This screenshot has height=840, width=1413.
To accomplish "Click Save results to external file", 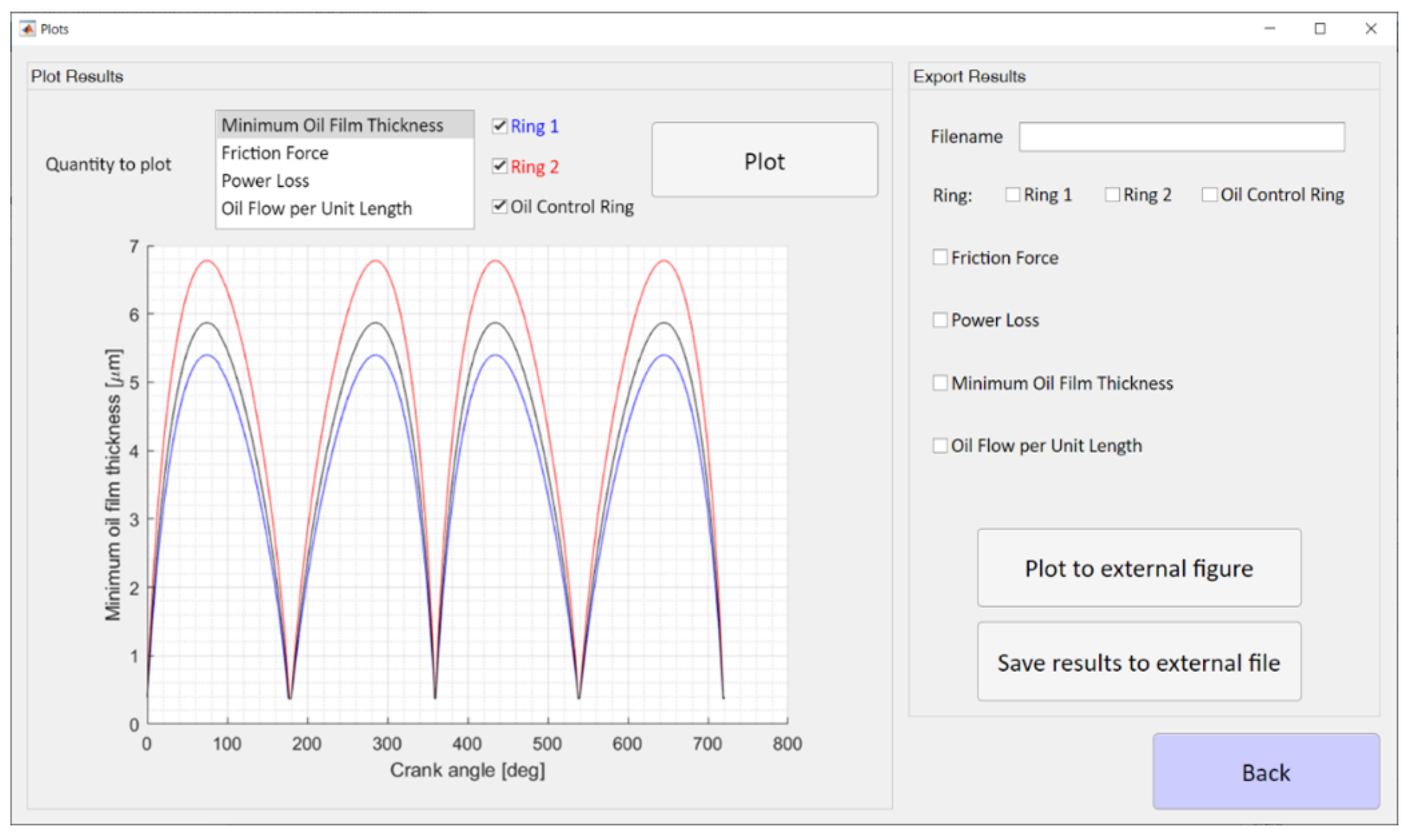I will [x=1138, y=662].
